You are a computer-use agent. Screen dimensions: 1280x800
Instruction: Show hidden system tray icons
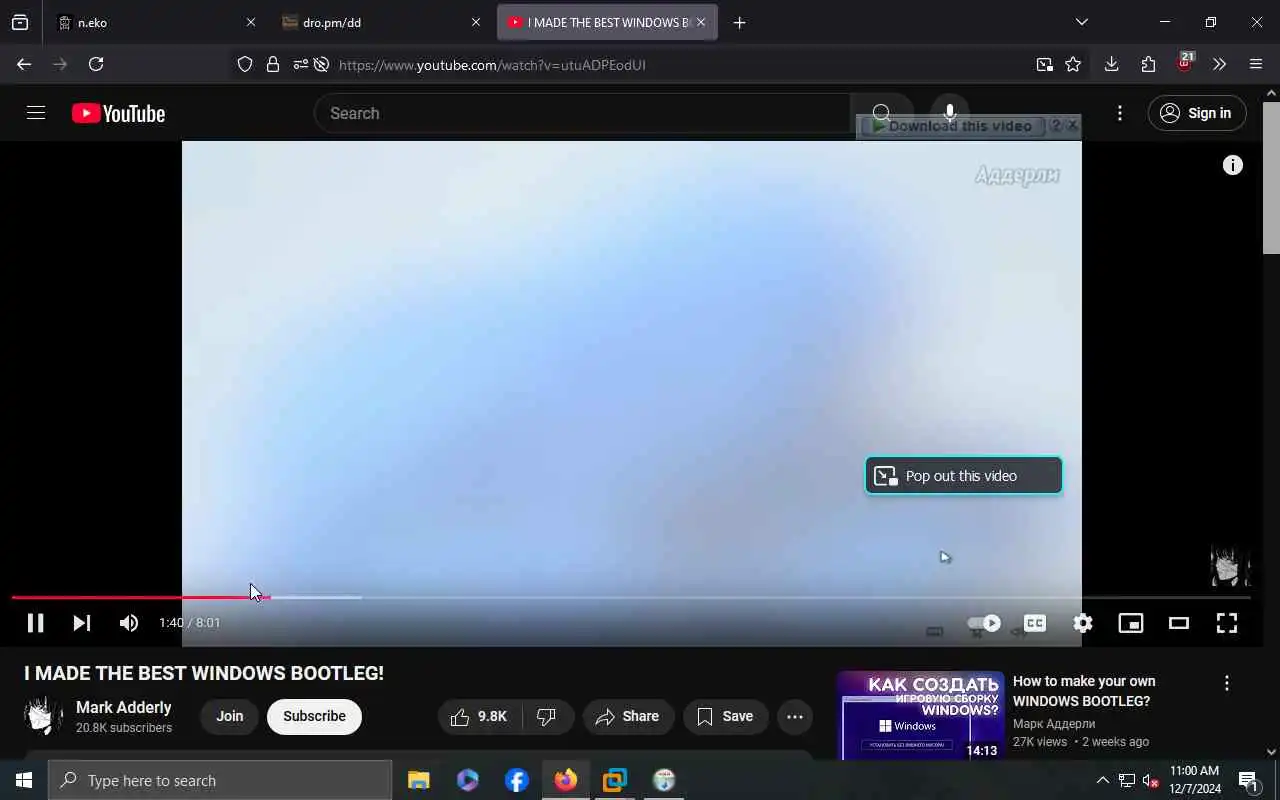coord(1103,780)
